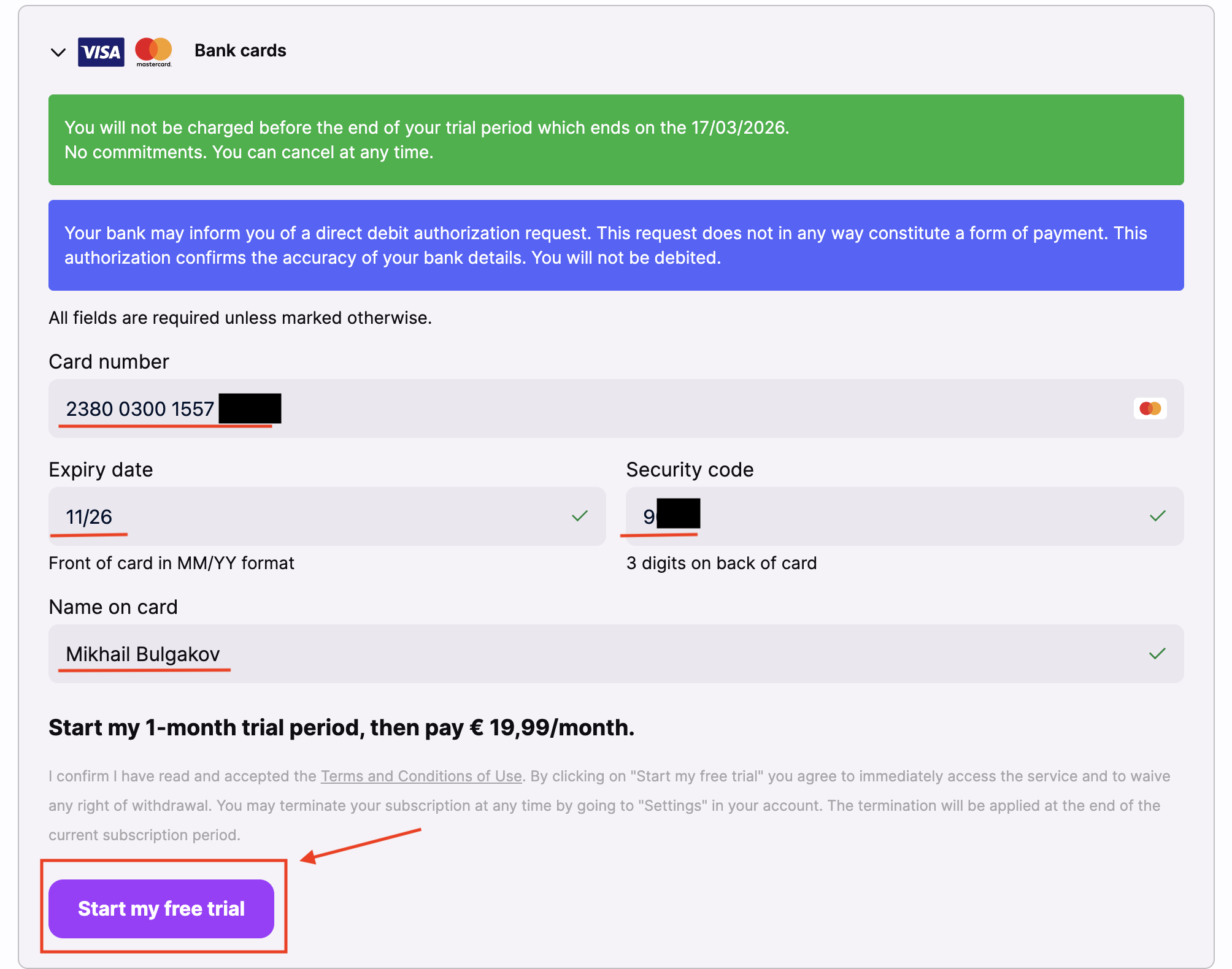Click the blue direct debit authorization notice
1232x969 pixels.
(616, 245)
